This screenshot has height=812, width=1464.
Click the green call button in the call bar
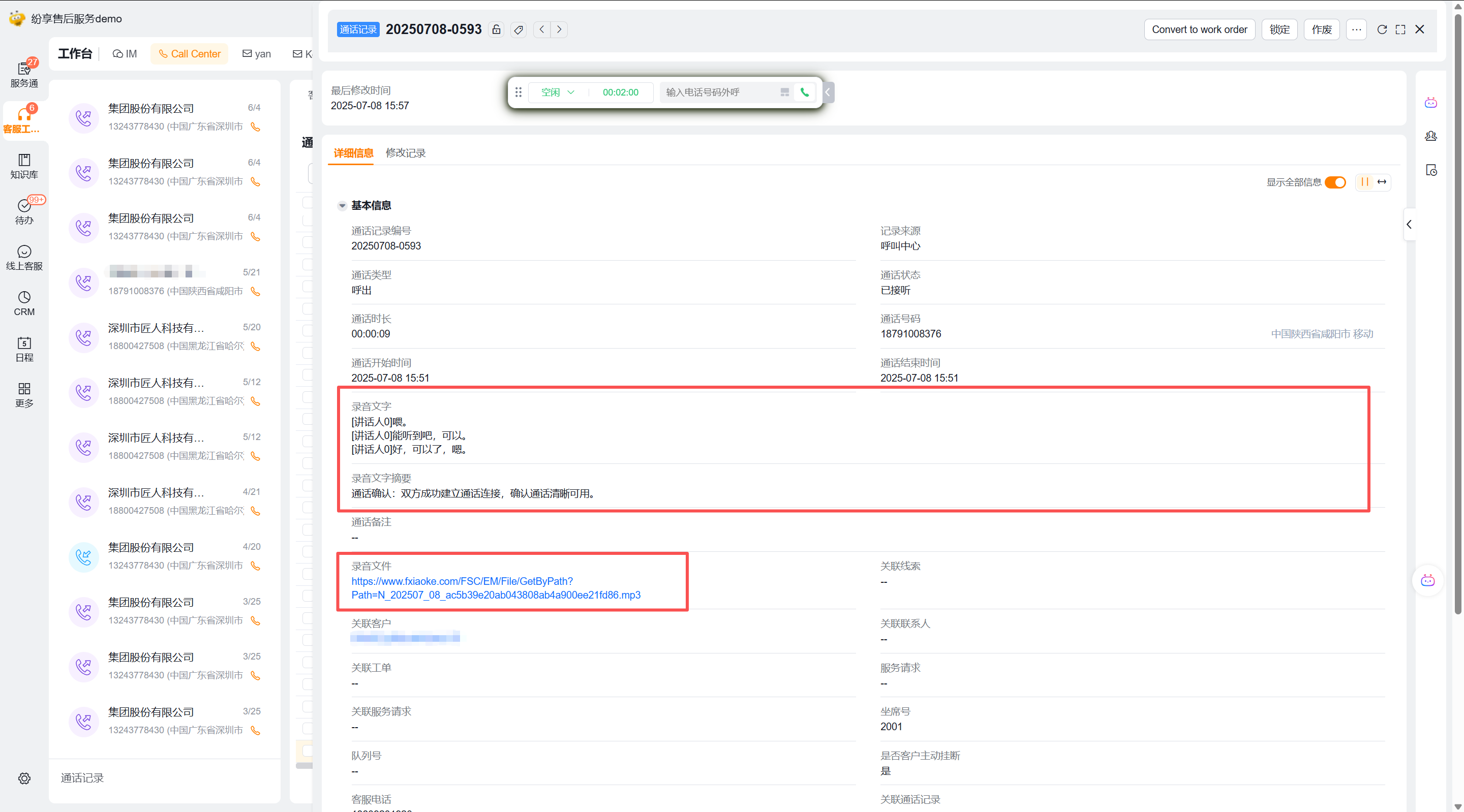coord(805,92)
